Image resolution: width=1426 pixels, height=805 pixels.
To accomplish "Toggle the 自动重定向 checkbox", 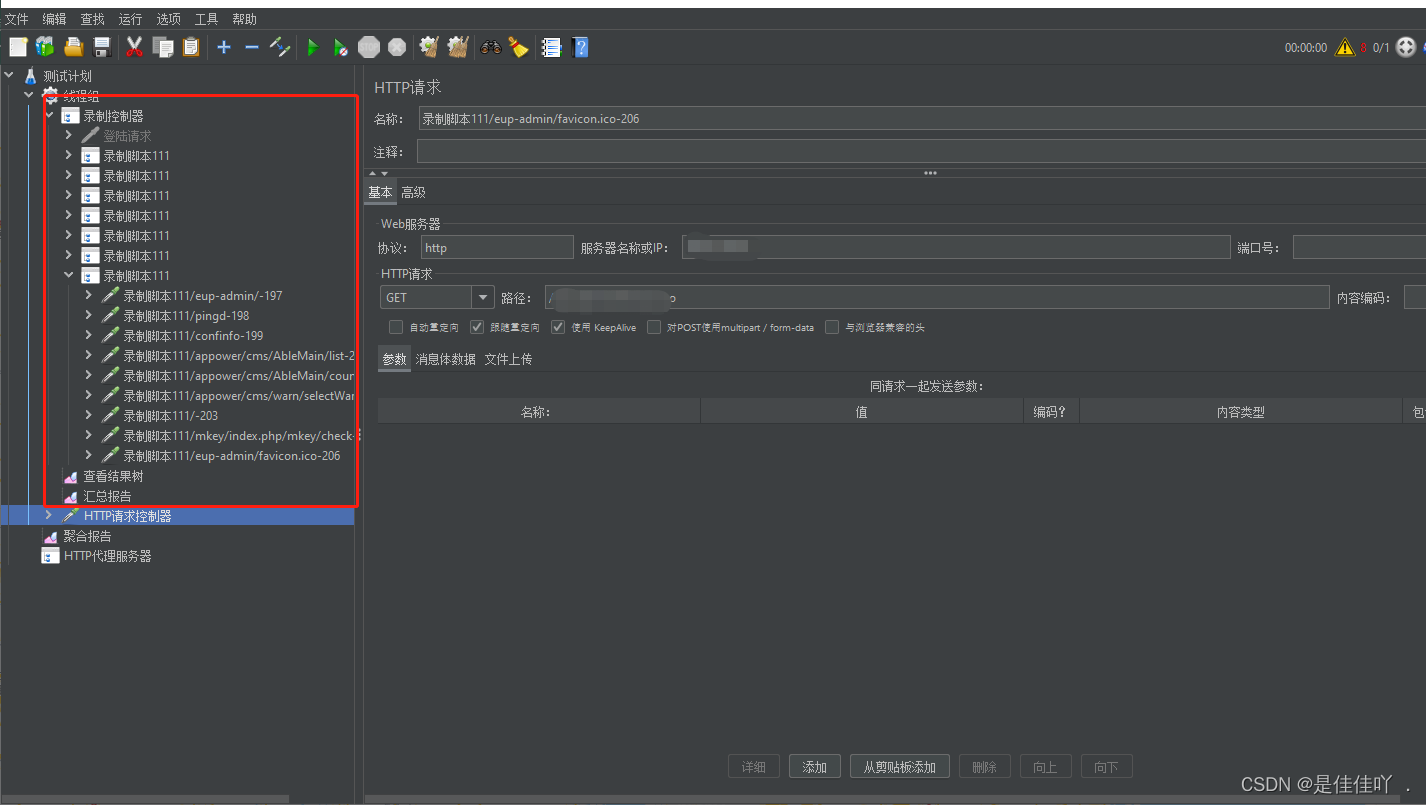I will pos(396,327).
